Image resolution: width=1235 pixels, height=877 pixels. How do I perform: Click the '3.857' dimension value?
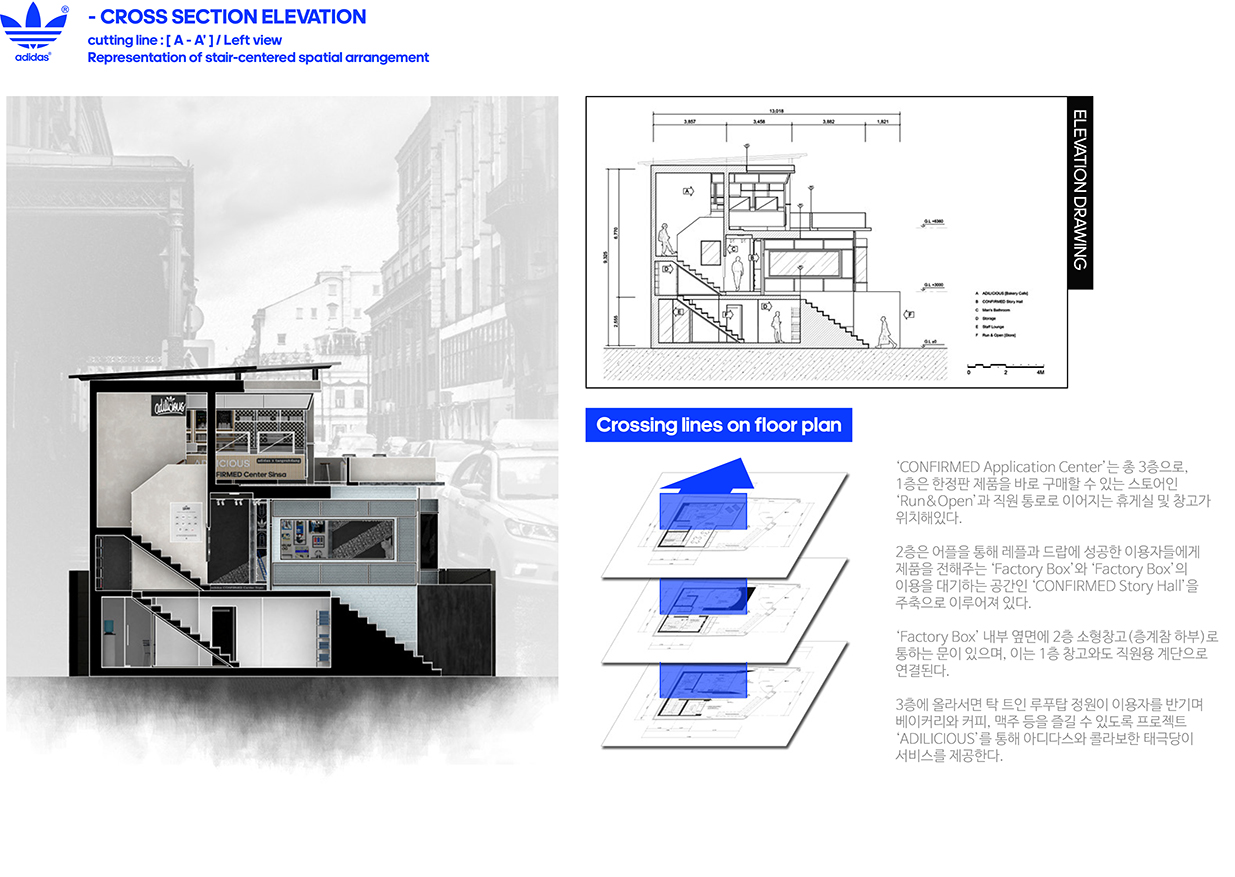pyautogui.click(x=689, y=122)
